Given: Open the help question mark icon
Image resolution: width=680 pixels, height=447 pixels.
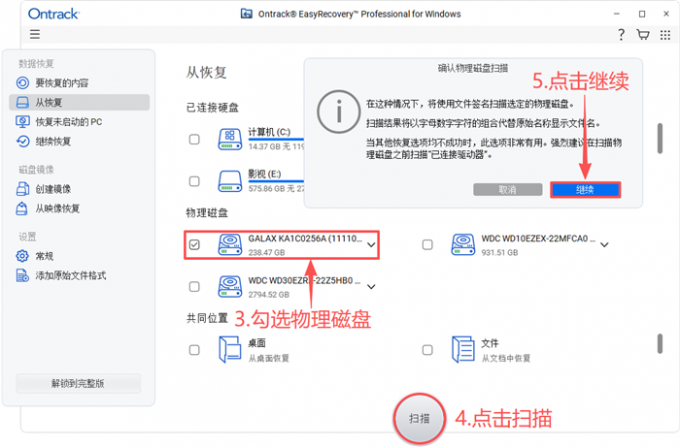Looking at the screenshot, I should 621,34.
